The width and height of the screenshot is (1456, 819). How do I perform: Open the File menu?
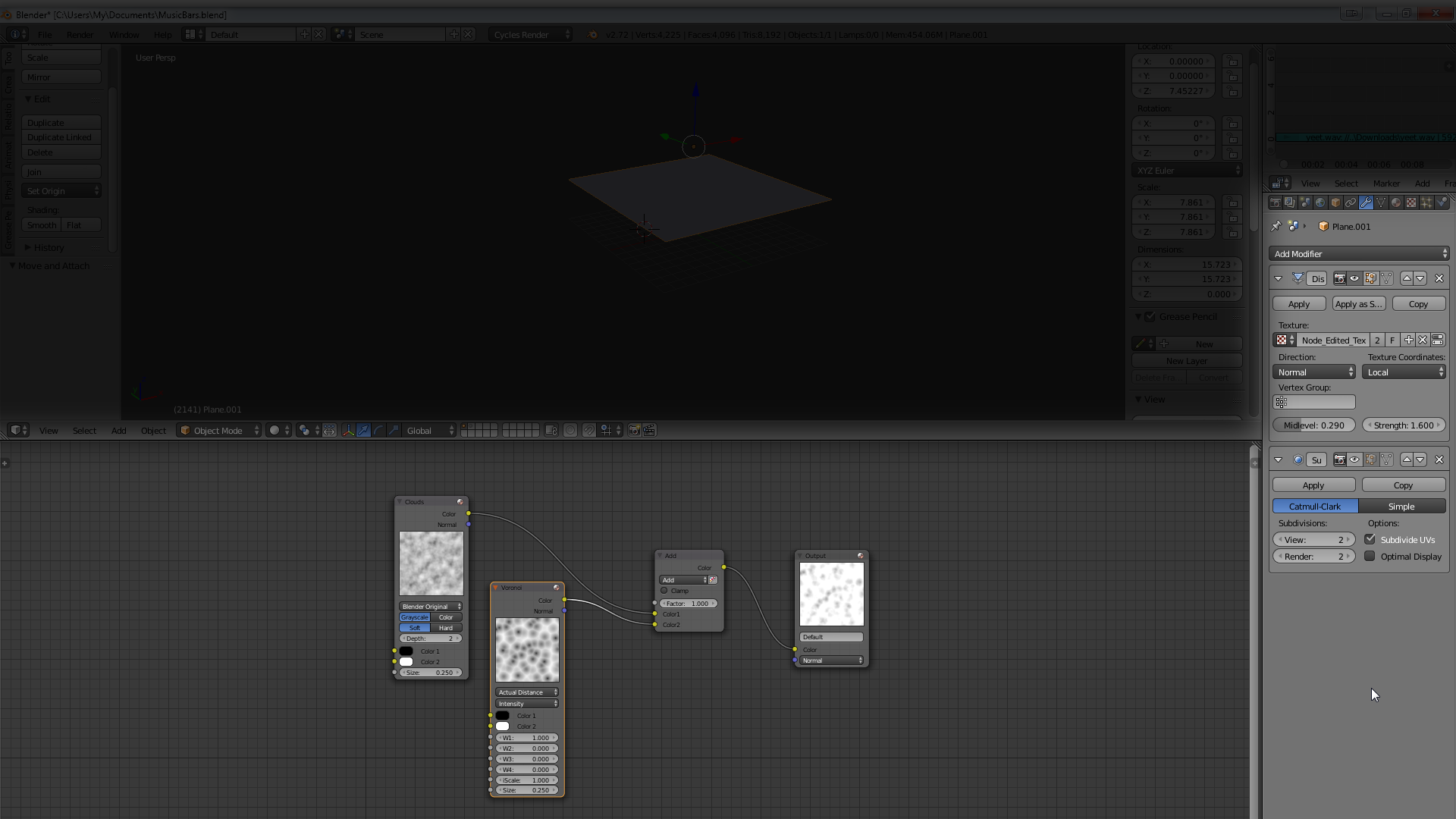click(x=45, y=34)
